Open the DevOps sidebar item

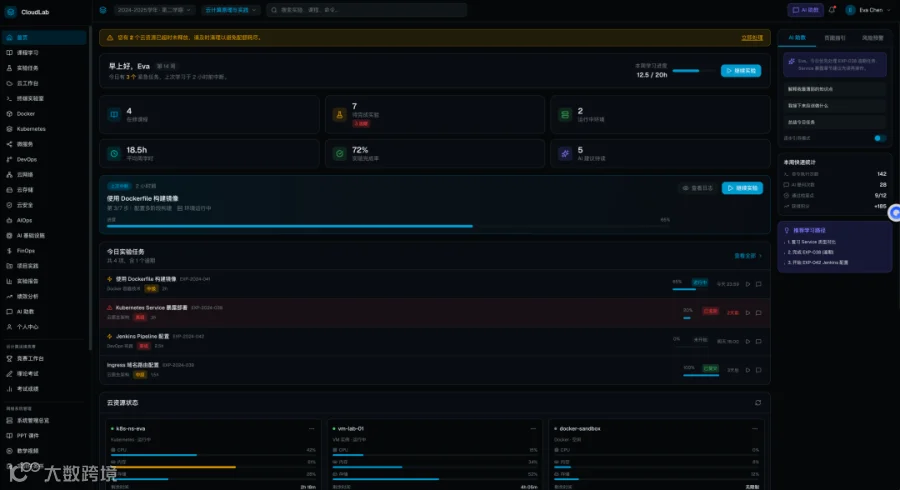pyautogui.click(x=26, y=160)
